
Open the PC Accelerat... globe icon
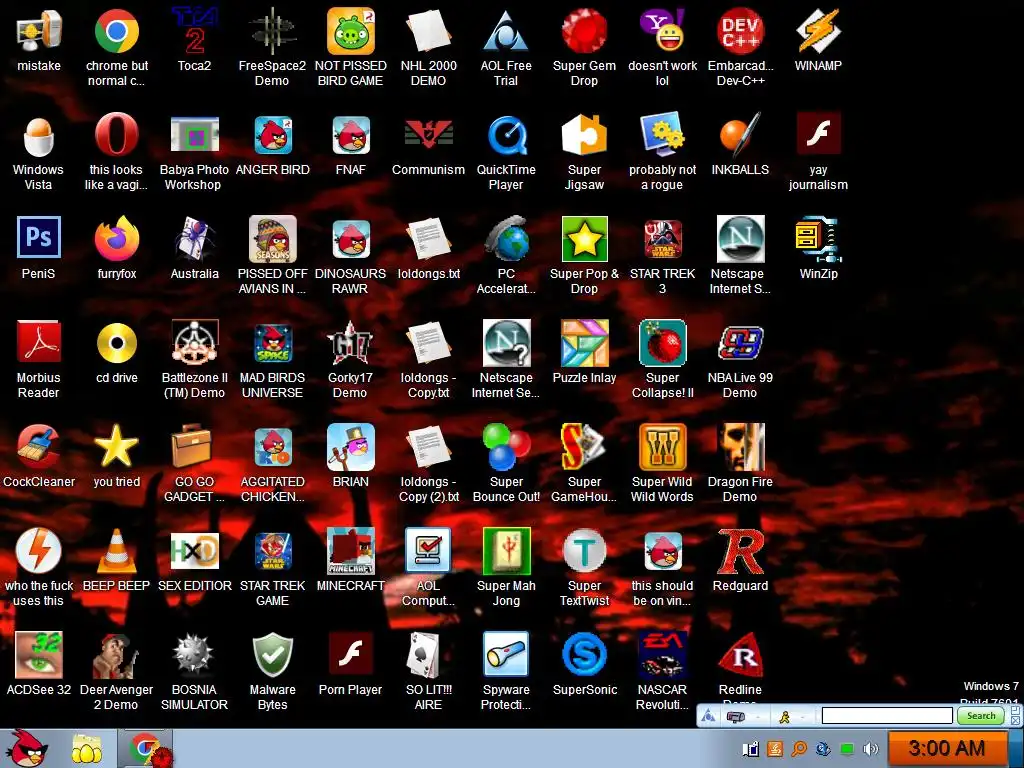coord(506,239)
